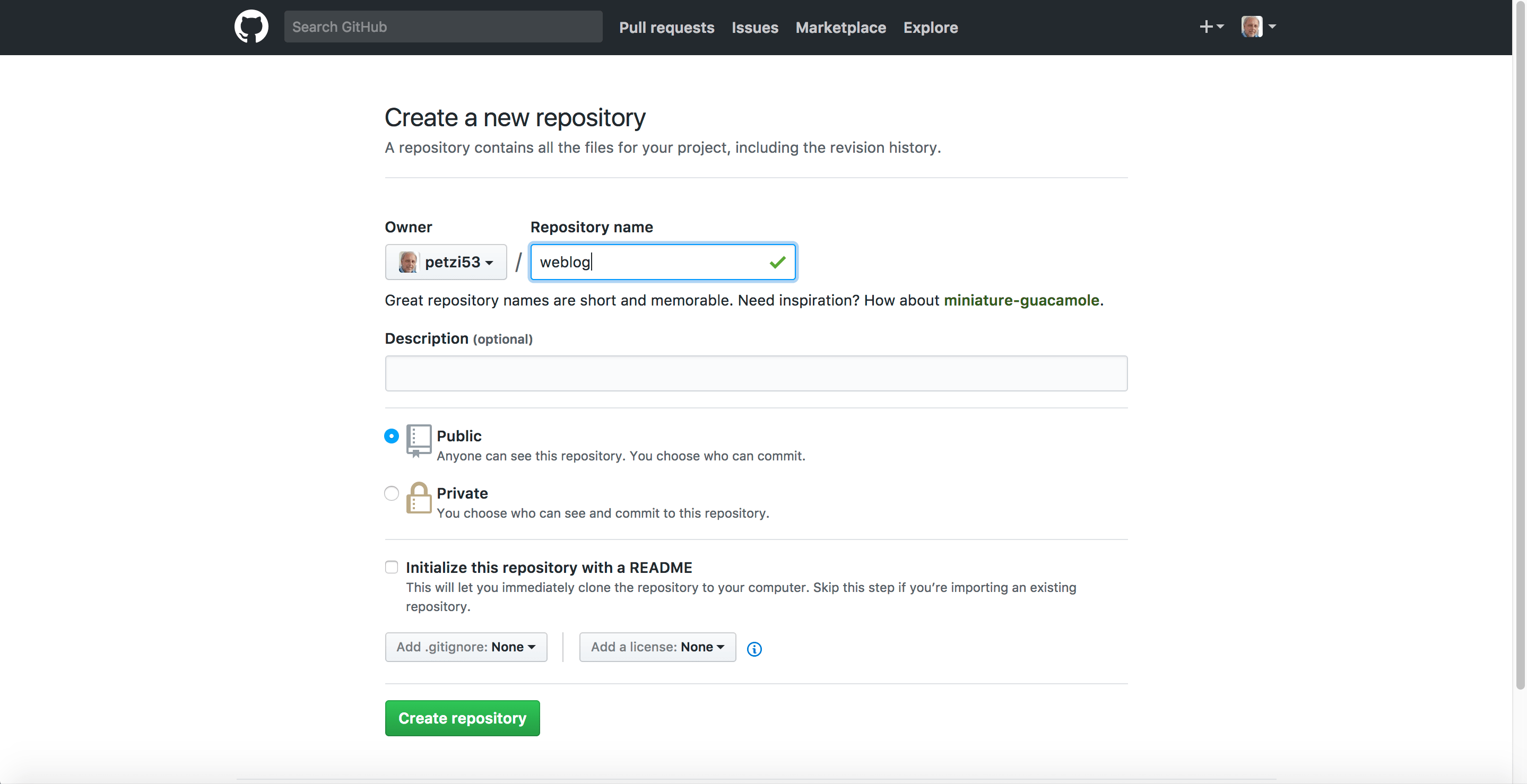
Task: Expand the Add .gitignore dropdown
Action: point(466,647)
